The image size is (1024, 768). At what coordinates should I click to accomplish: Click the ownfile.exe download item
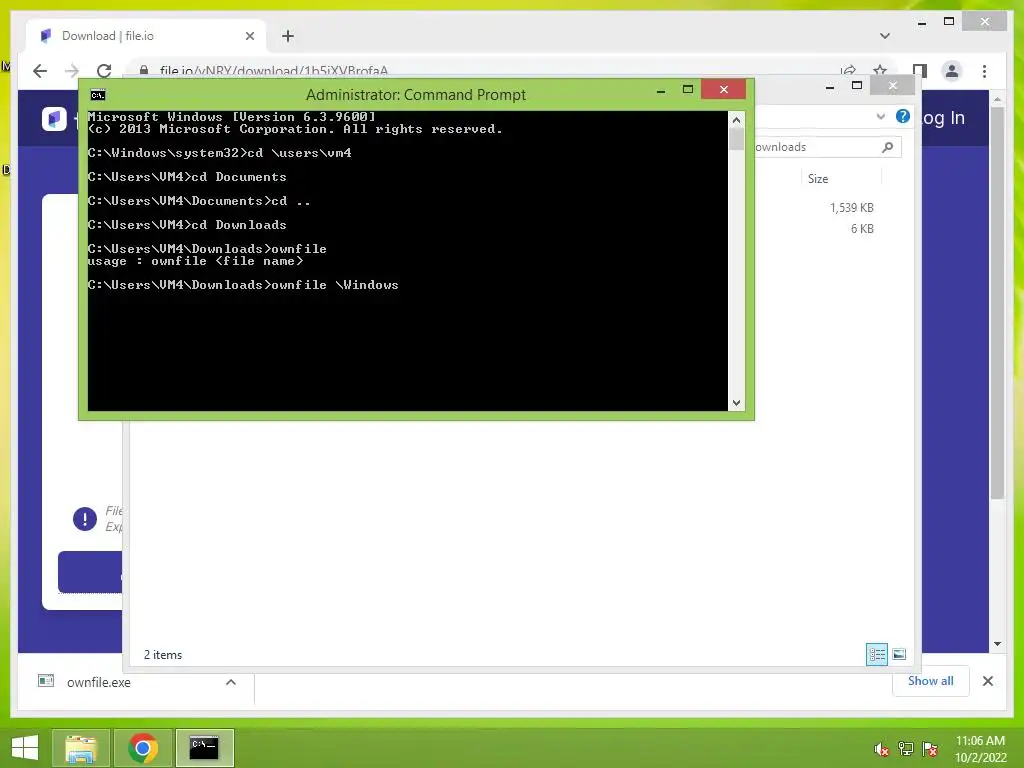pyautogui.click(x=99, y=682)
